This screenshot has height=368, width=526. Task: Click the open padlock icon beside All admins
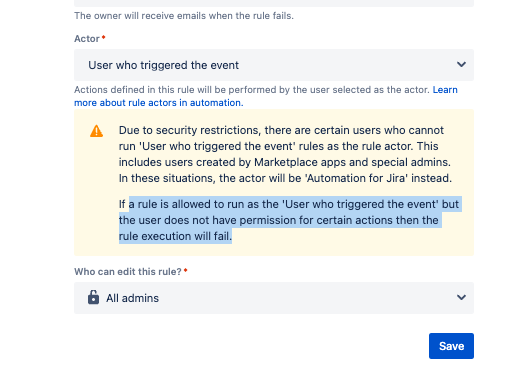click(x=93, y=297)
